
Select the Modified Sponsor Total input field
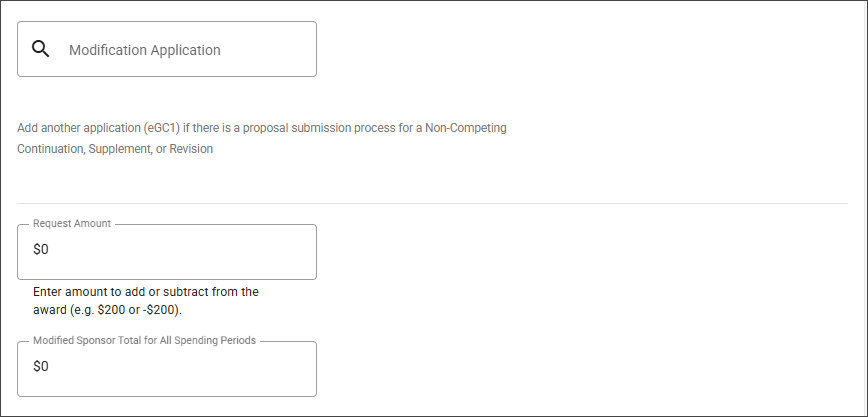pos(167,368)
